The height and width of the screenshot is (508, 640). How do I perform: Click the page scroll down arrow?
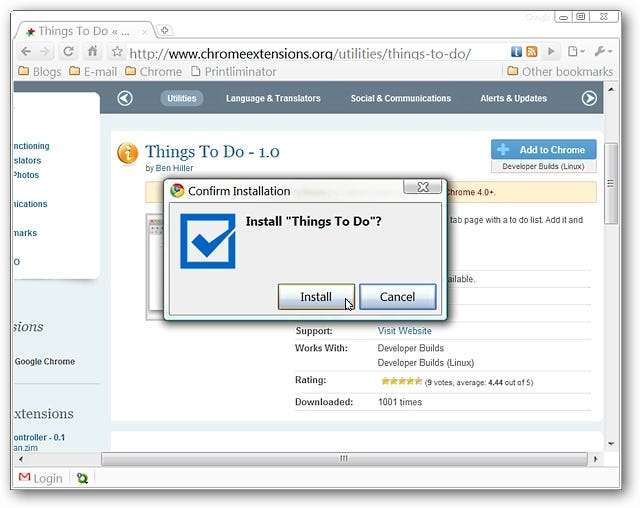[x=611, y=444]
